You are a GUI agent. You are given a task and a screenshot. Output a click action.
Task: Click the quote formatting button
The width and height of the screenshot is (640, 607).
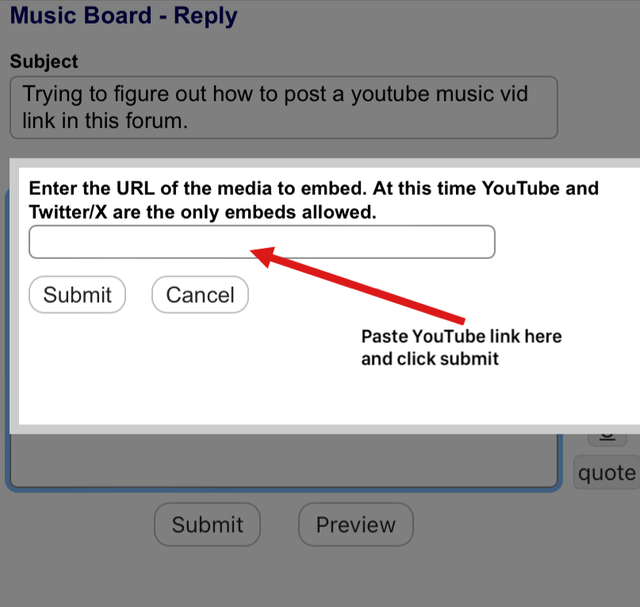click(x=606, y=473)
